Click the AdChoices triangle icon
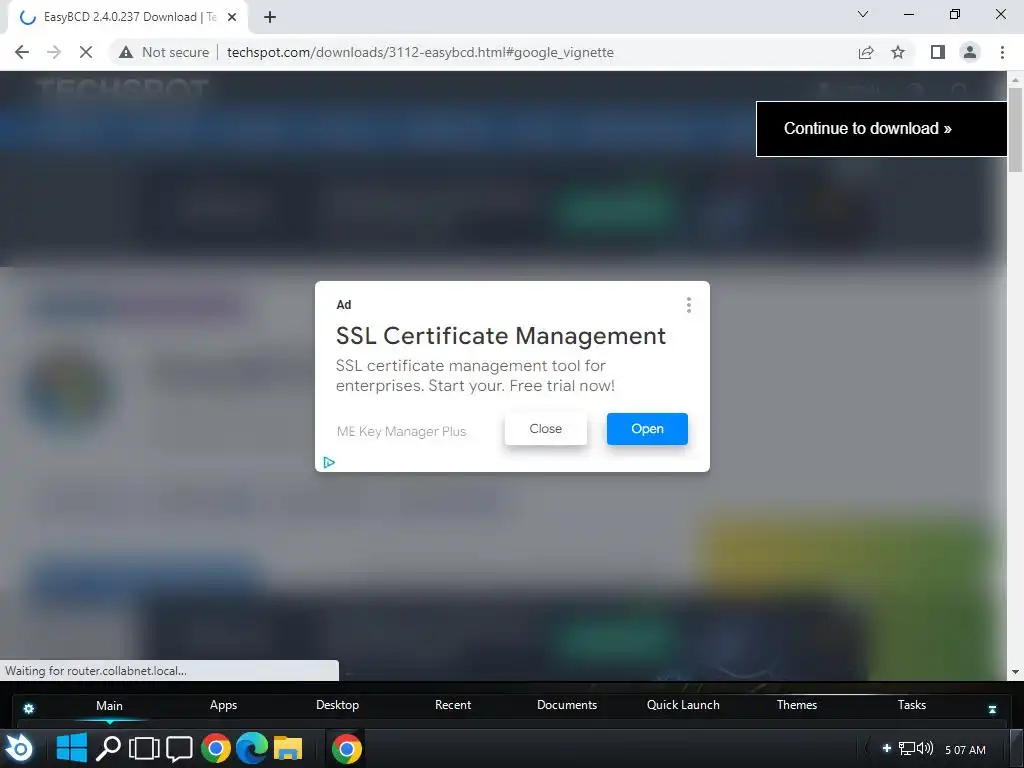This screenshot has height=768, width=1024. click(329, 462)
